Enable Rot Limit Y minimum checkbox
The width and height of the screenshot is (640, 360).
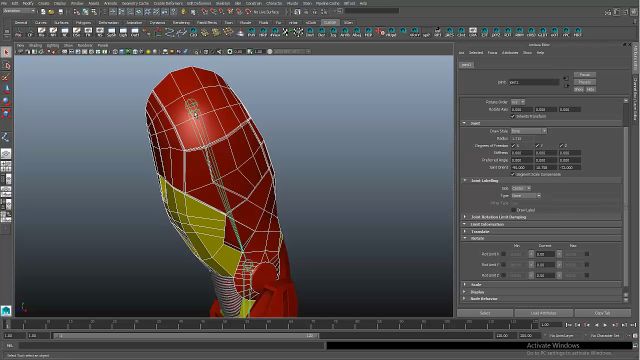[x=503, y=264]
